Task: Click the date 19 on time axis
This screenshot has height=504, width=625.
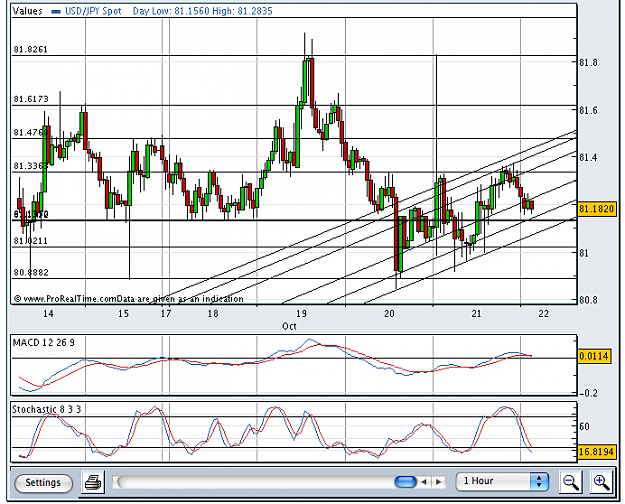Action: click(x=301, y=314)
